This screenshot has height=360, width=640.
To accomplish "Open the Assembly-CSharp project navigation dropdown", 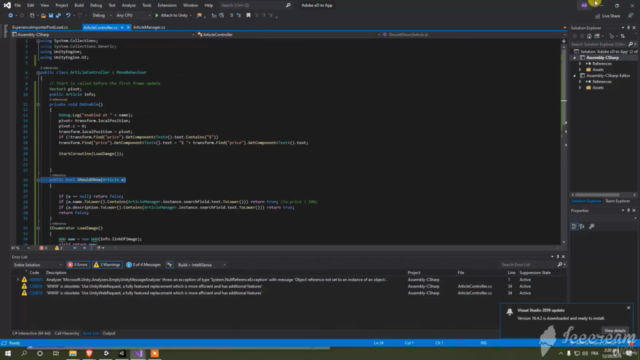I will click(x=104, y=35).
